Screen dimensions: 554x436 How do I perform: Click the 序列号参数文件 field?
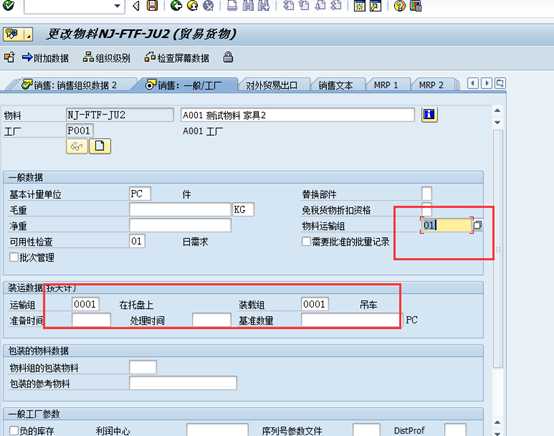click(366, 430)
